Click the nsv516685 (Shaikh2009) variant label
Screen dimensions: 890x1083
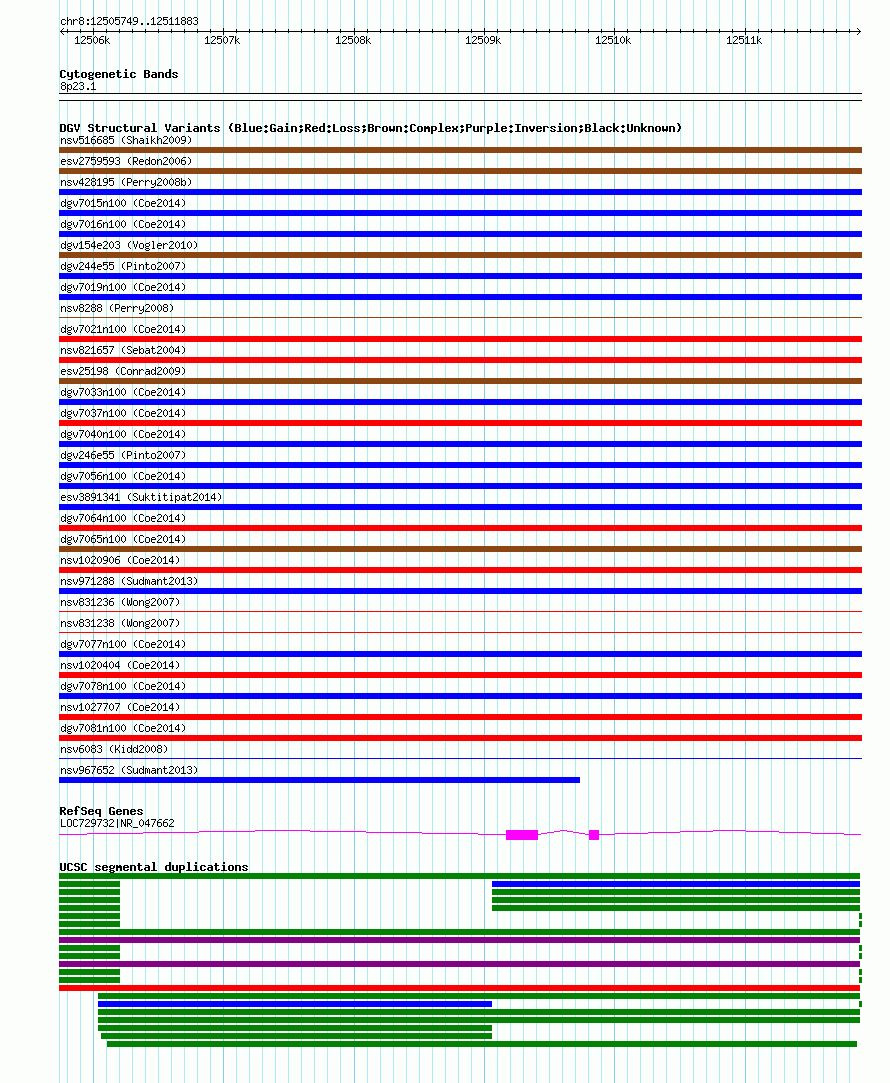(126, 140)
